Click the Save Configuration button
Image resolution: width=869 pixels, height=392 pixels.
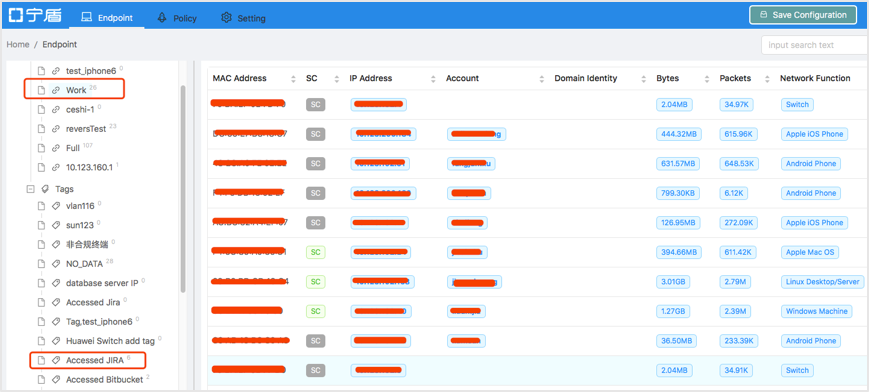coord(802,15)
